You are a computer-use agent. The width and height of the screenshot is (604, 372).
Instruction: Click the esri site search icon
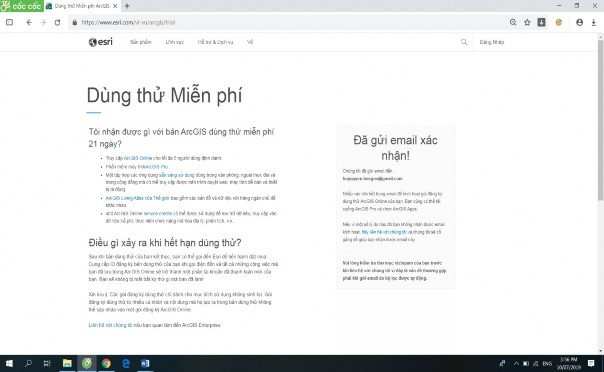click(x=464, y=42)
